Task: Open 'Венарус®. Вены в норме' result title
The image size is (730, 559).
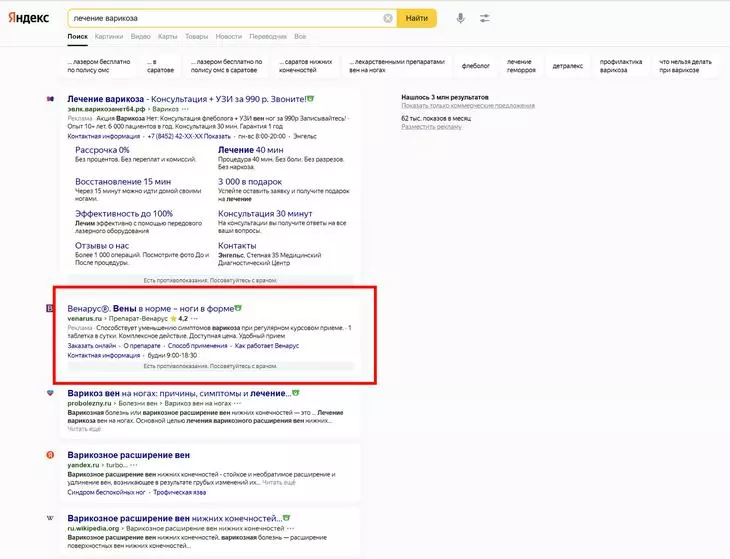Action: click(x=151, y=308)
